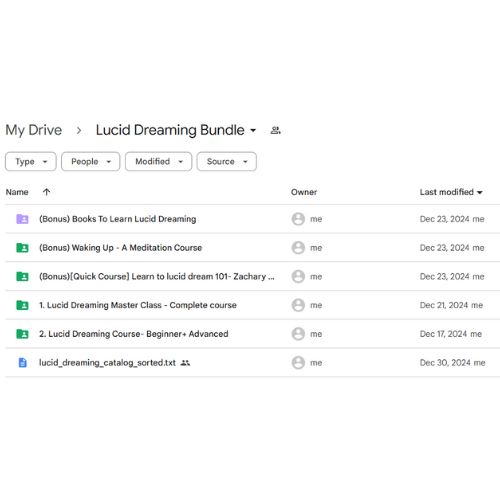Click the blue document icon for lucid_dreaming_catalog_sorted.txt
The width and height of the screenshot is (500, 500).
22,362
